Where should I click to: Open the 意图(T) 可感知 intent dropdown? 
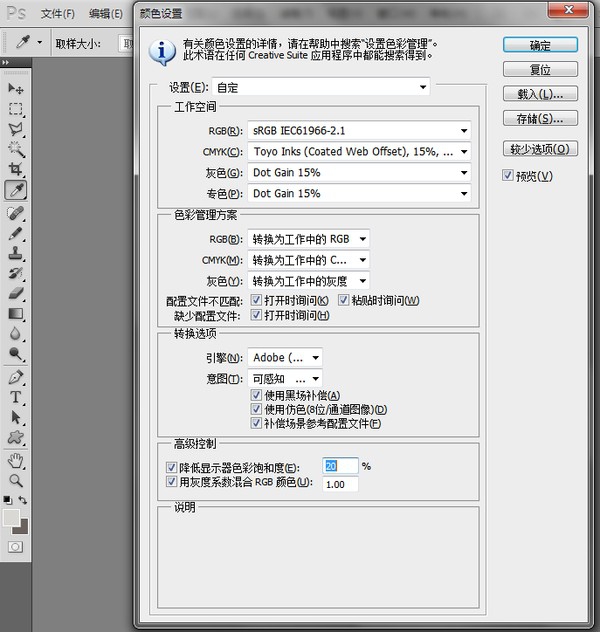point(285,378)
